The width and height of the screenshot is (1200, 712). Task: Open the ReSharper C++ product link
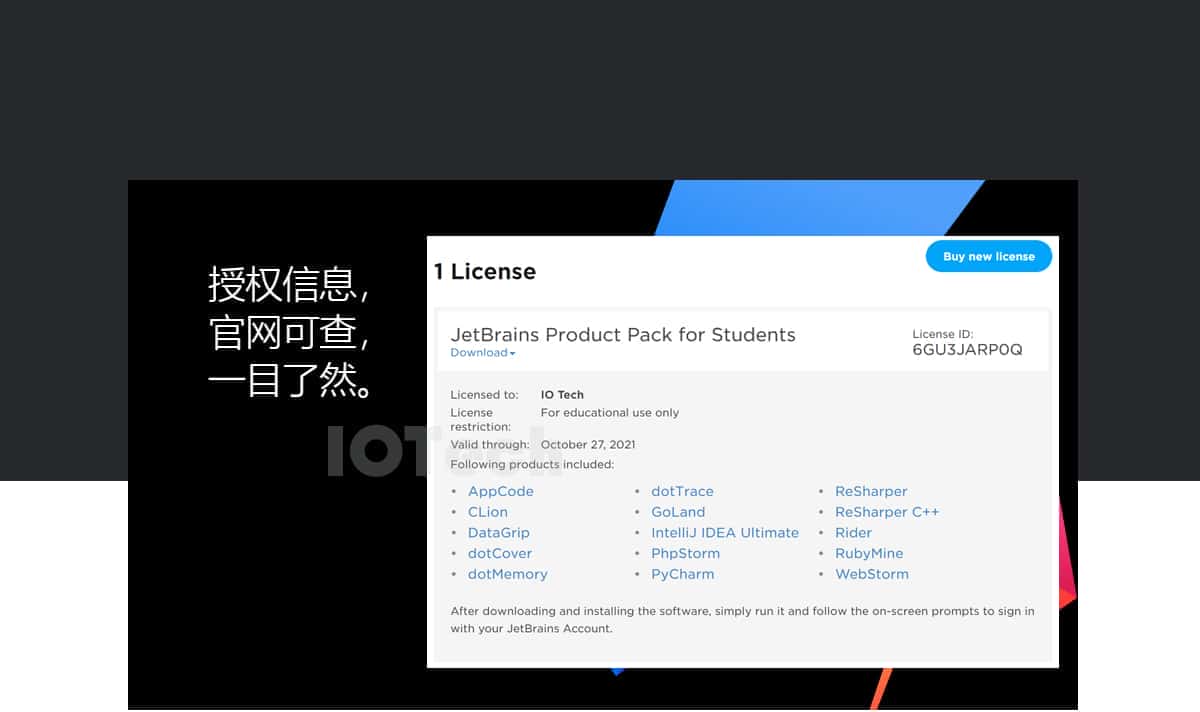coord(887,512)
